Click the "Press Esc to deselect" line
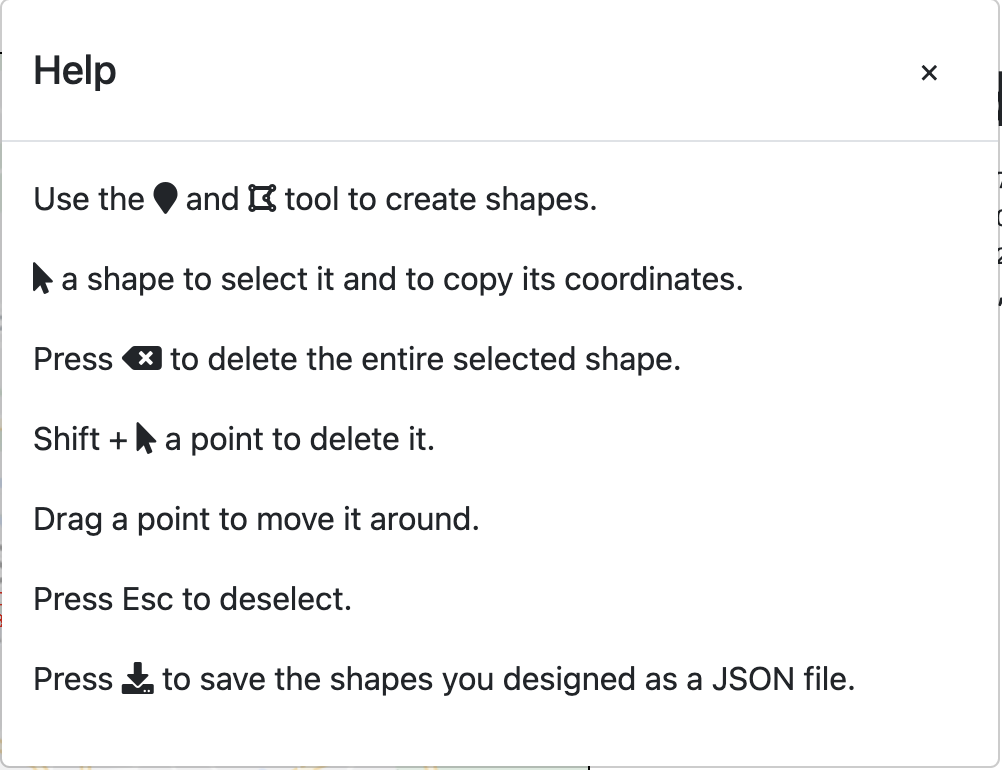 coord(192,599)
